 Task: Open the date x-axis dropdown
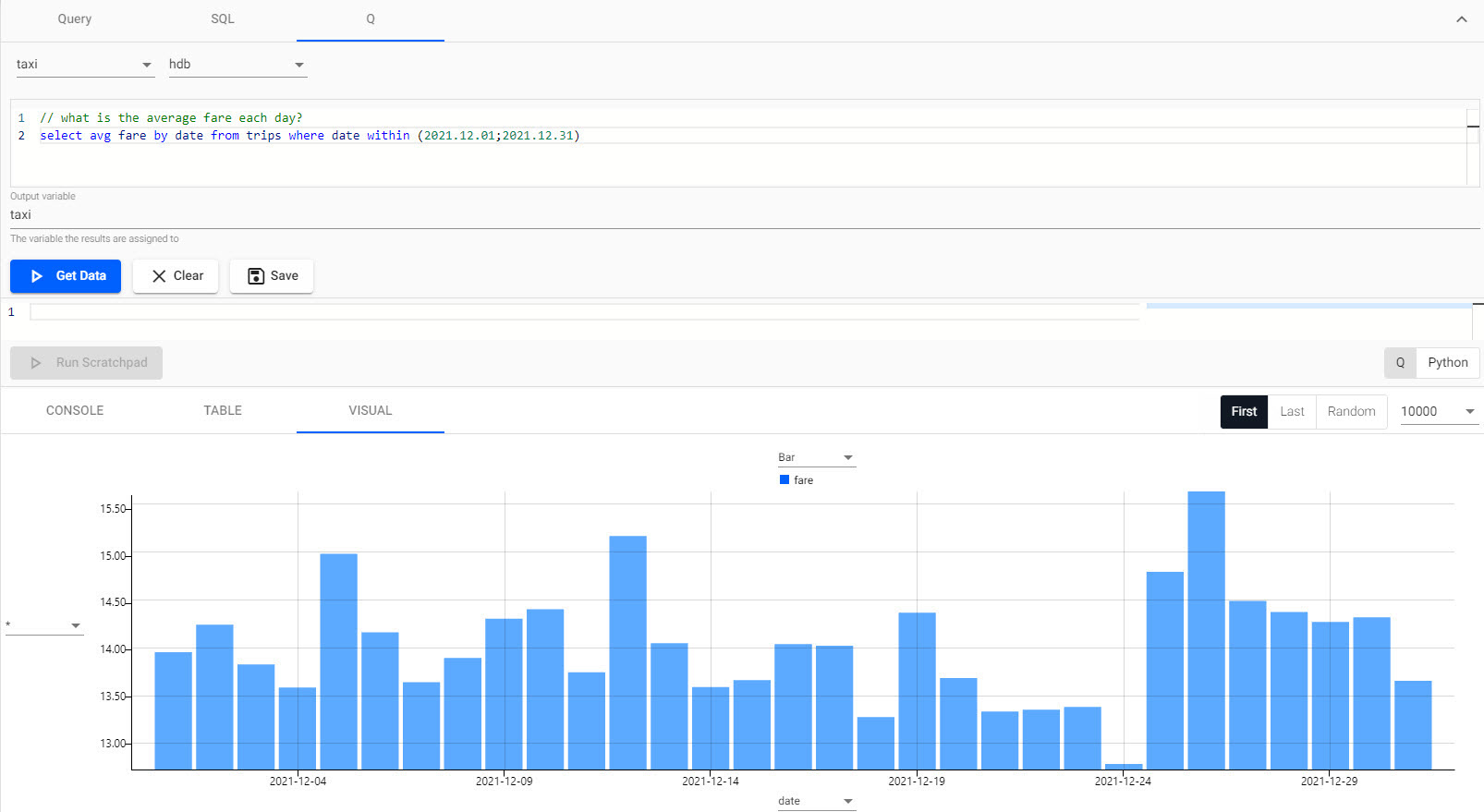[816, 801]
